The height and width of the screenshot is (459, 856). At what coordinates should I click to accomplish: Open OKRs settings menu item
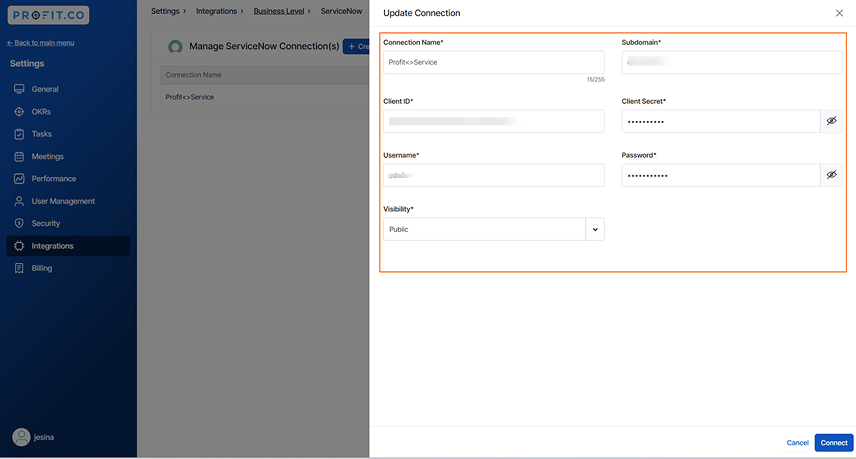[68, 111]
